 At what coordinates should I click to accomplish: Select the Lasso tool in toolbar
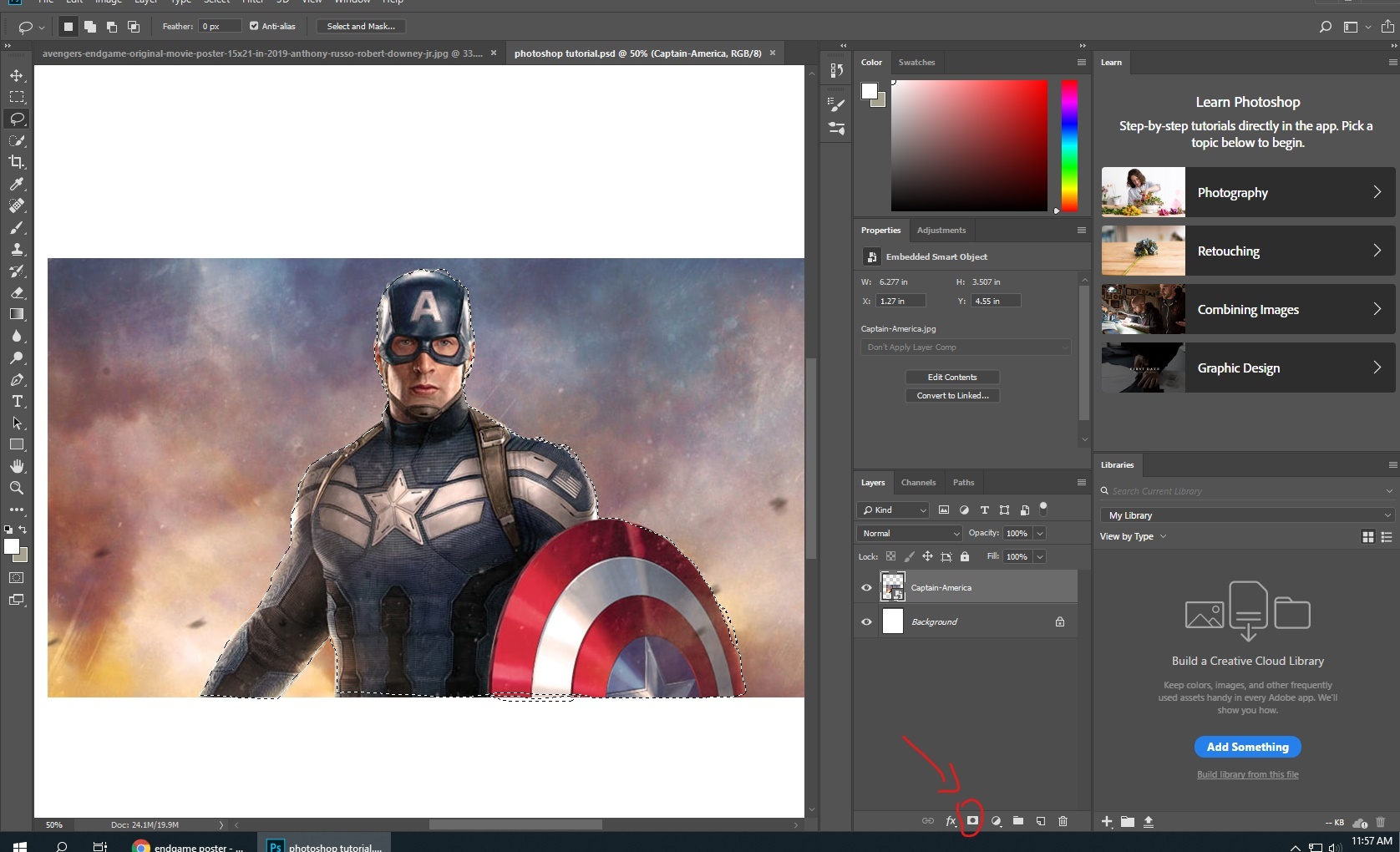click(x=17, y=119)
